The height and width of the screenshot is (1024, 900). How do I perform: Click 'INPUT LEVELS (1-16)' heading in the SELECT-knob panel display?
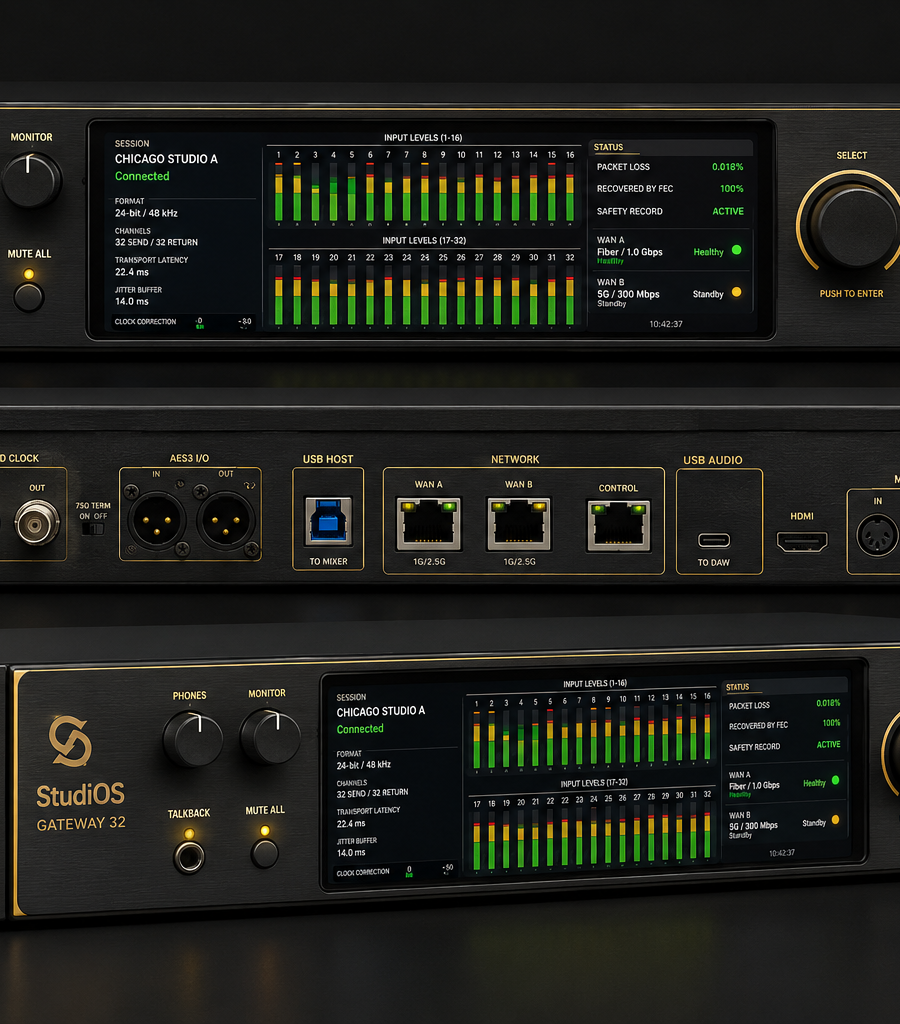click(x=423, y=138)
